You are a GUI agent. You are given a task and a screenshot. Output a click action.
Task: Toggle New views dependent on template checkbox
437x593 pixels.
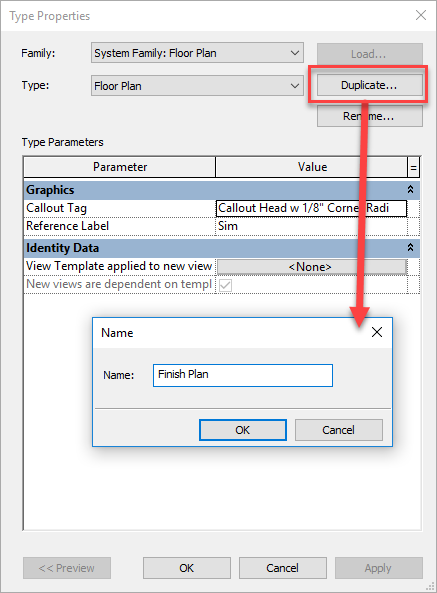tap(225, 285)
